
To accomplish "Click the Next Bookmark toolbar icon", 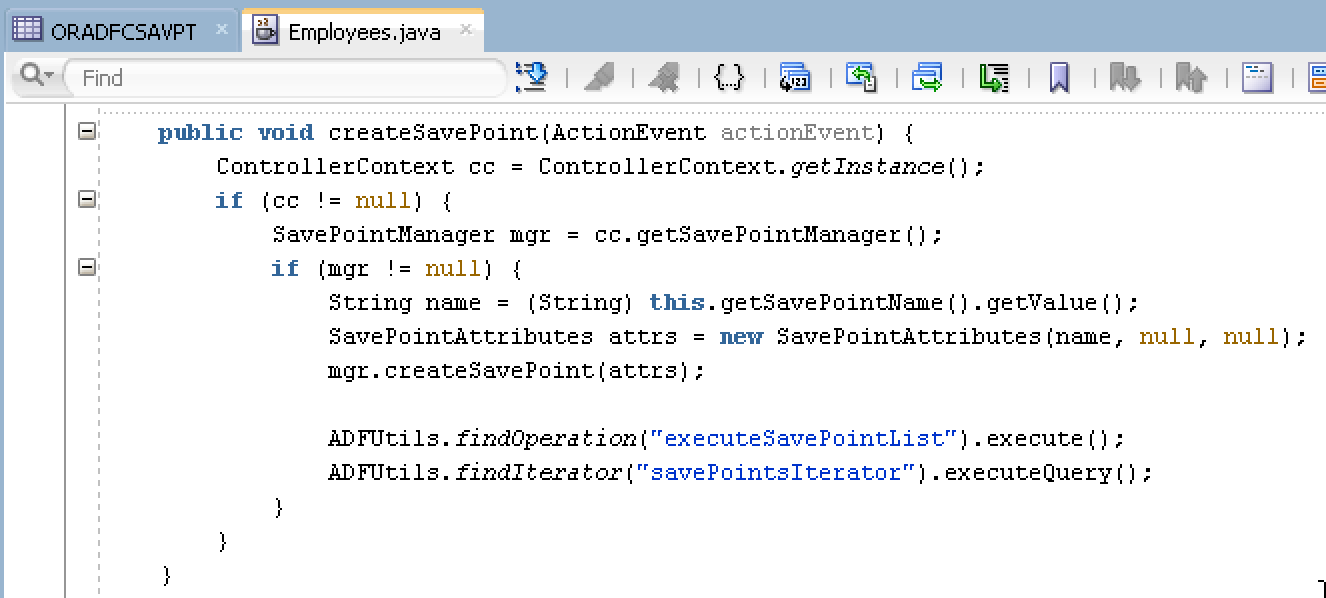I will click(x=1124, y=76).
